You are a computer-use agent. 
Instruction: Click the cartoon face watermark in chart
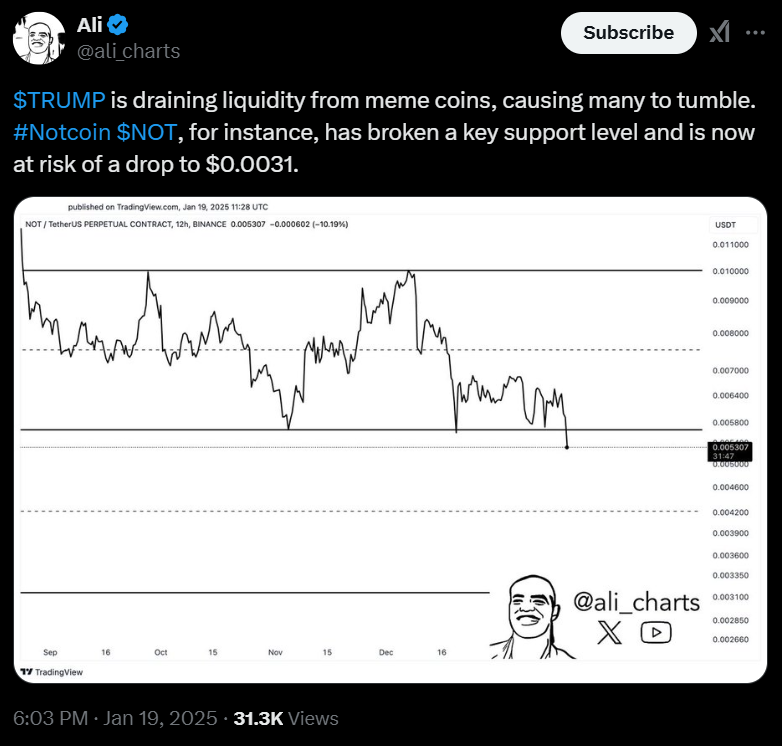point(531,617)
